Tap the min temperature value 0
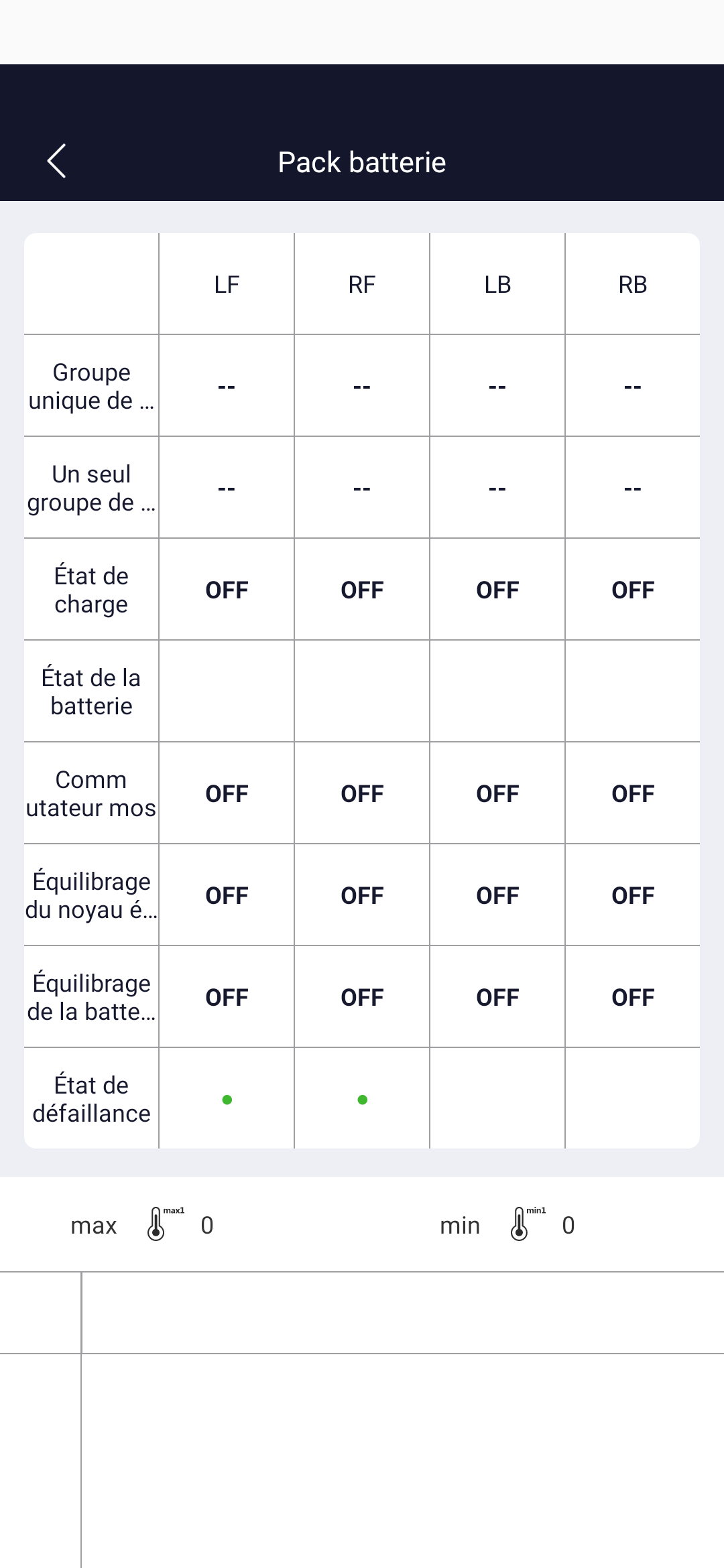The image size is (724, 1568). [568, 1226]
